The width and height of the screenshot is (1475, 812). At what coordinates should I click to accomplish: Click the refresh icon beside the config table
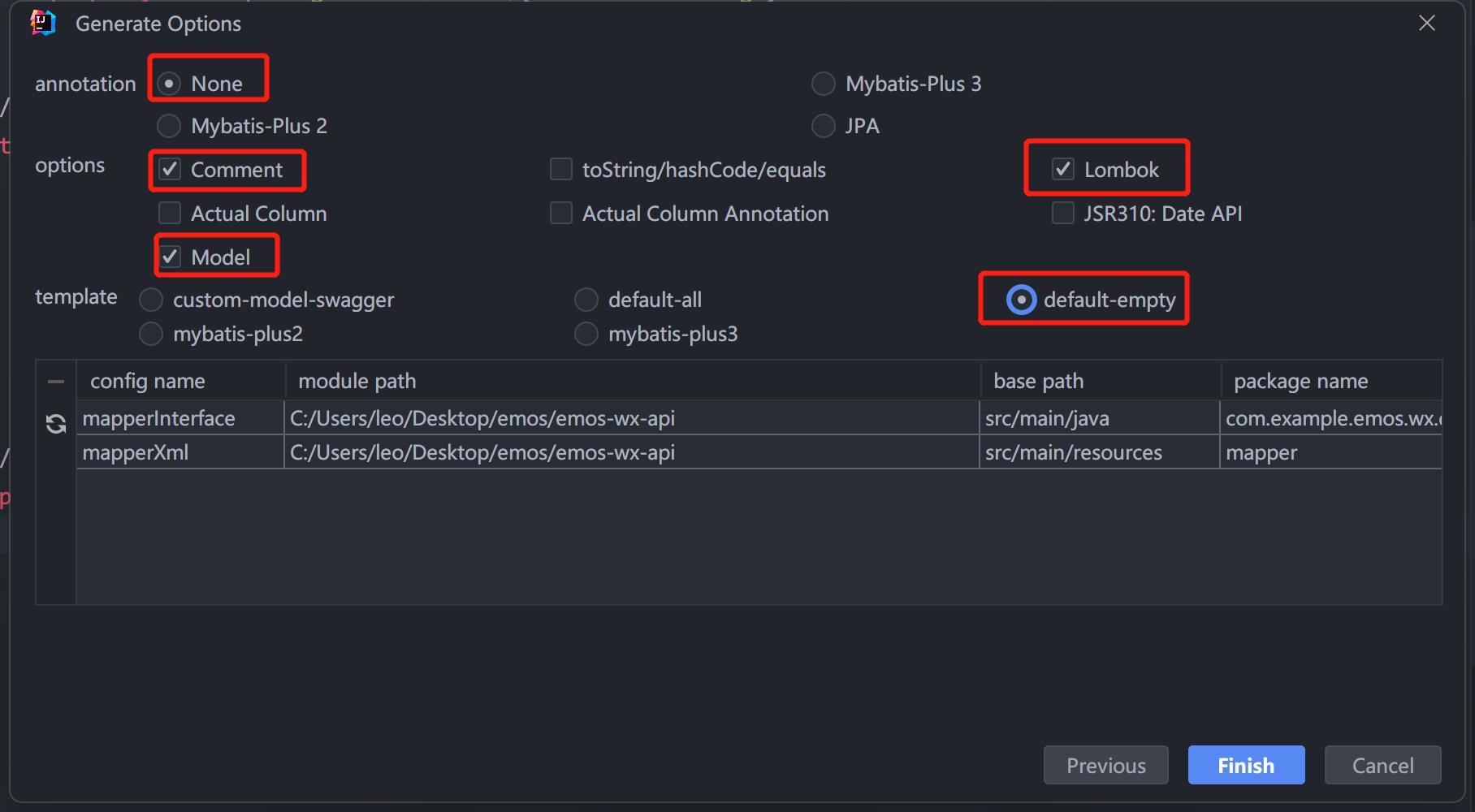[x=56, y=423]
